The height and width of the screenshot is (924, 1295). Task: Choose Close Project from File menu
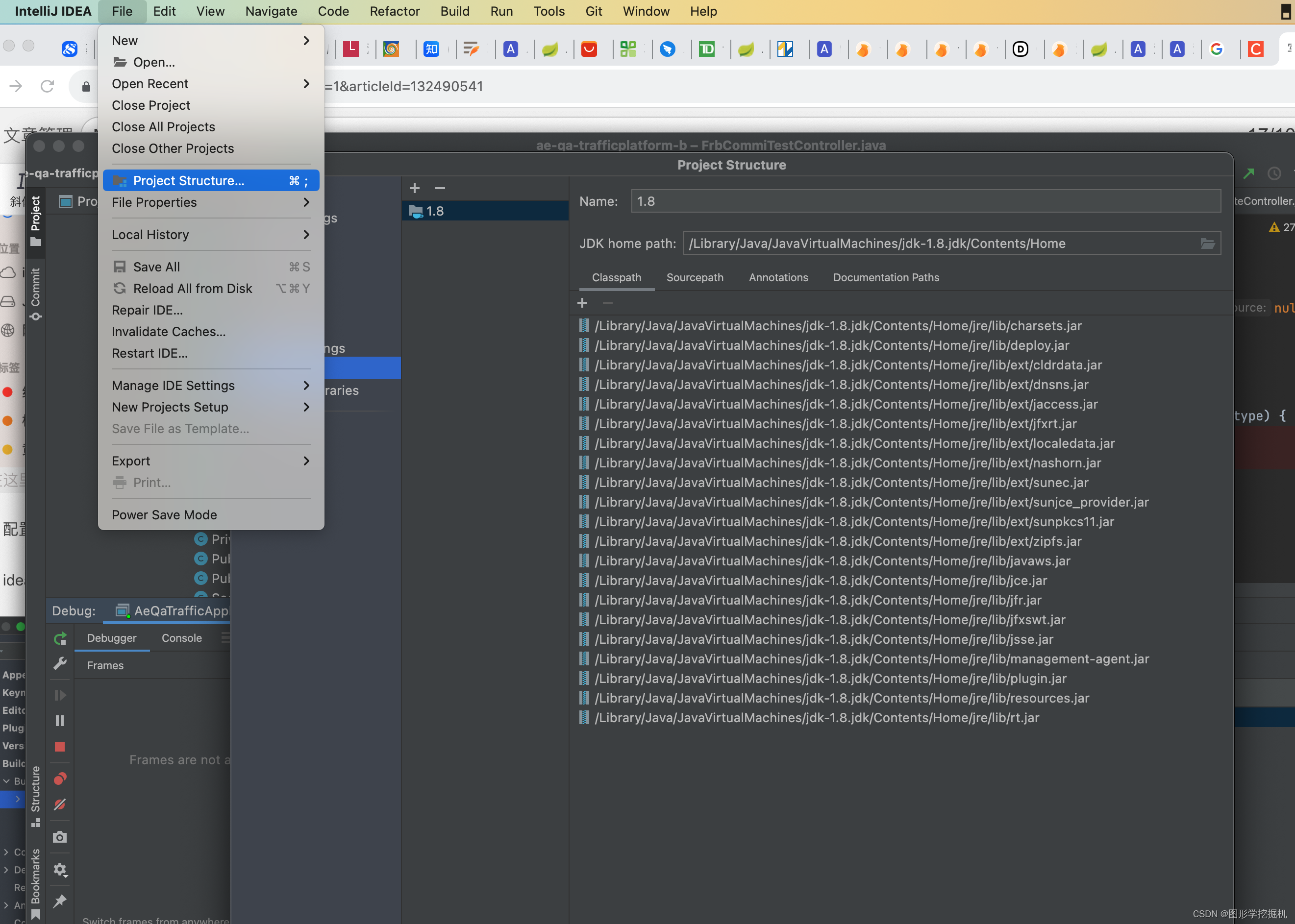211,105
